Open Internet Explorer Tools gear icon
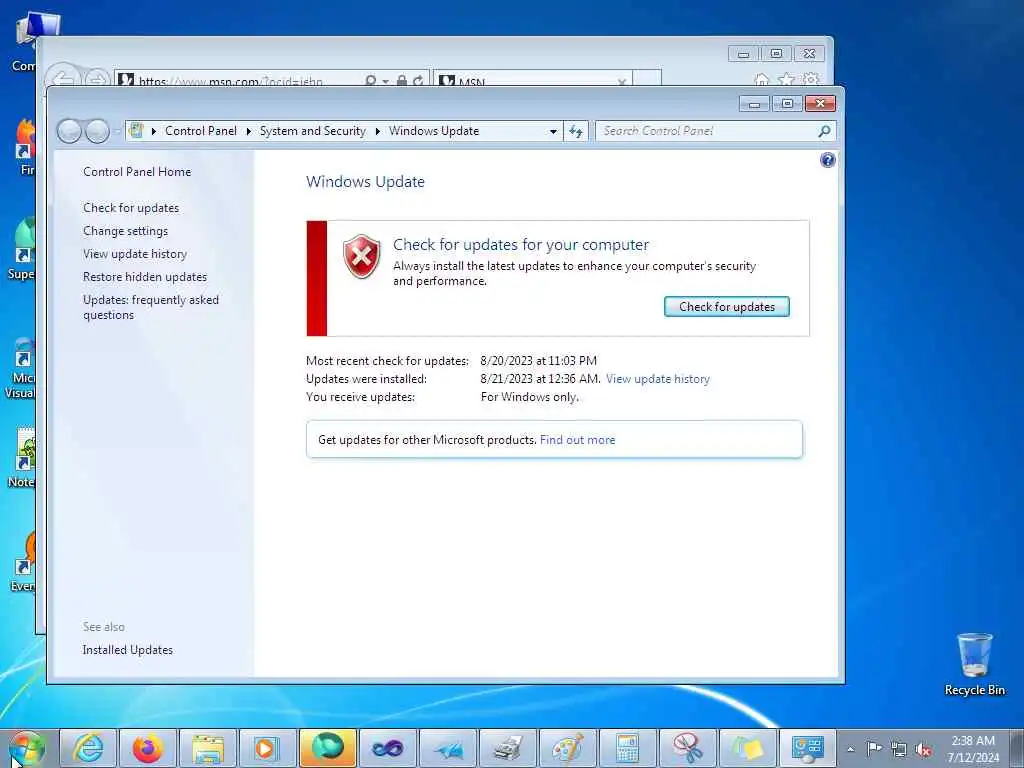1024x768 pixels. [x=811, y=80]
